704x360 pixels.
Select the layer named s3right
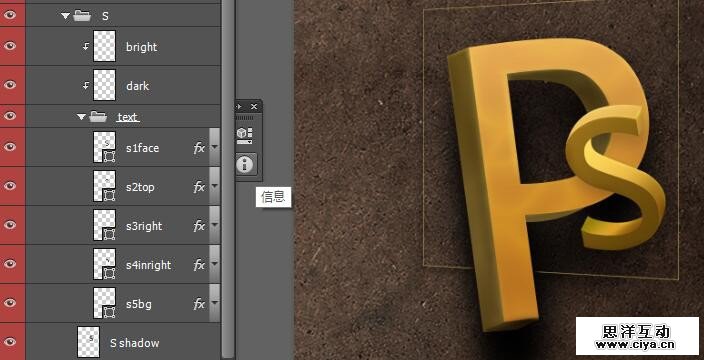click(x=144, y=226)
